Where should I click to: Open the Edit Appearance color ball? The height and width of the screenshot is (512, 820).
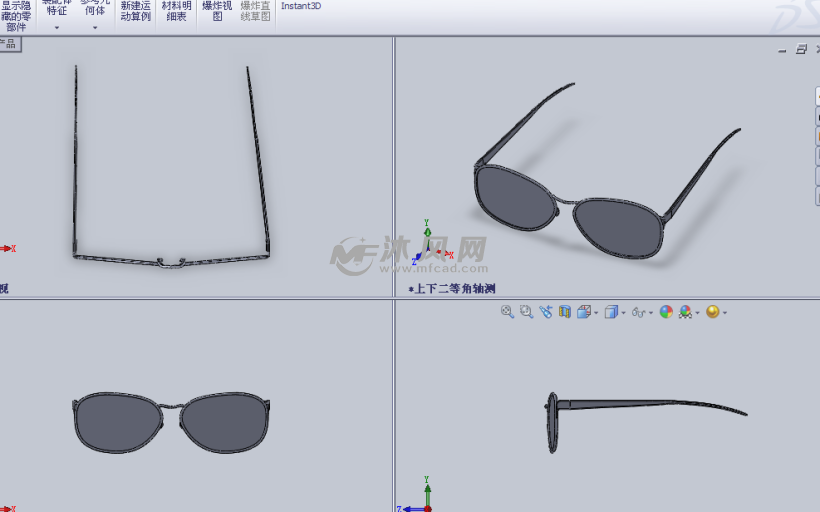point(665,312)
